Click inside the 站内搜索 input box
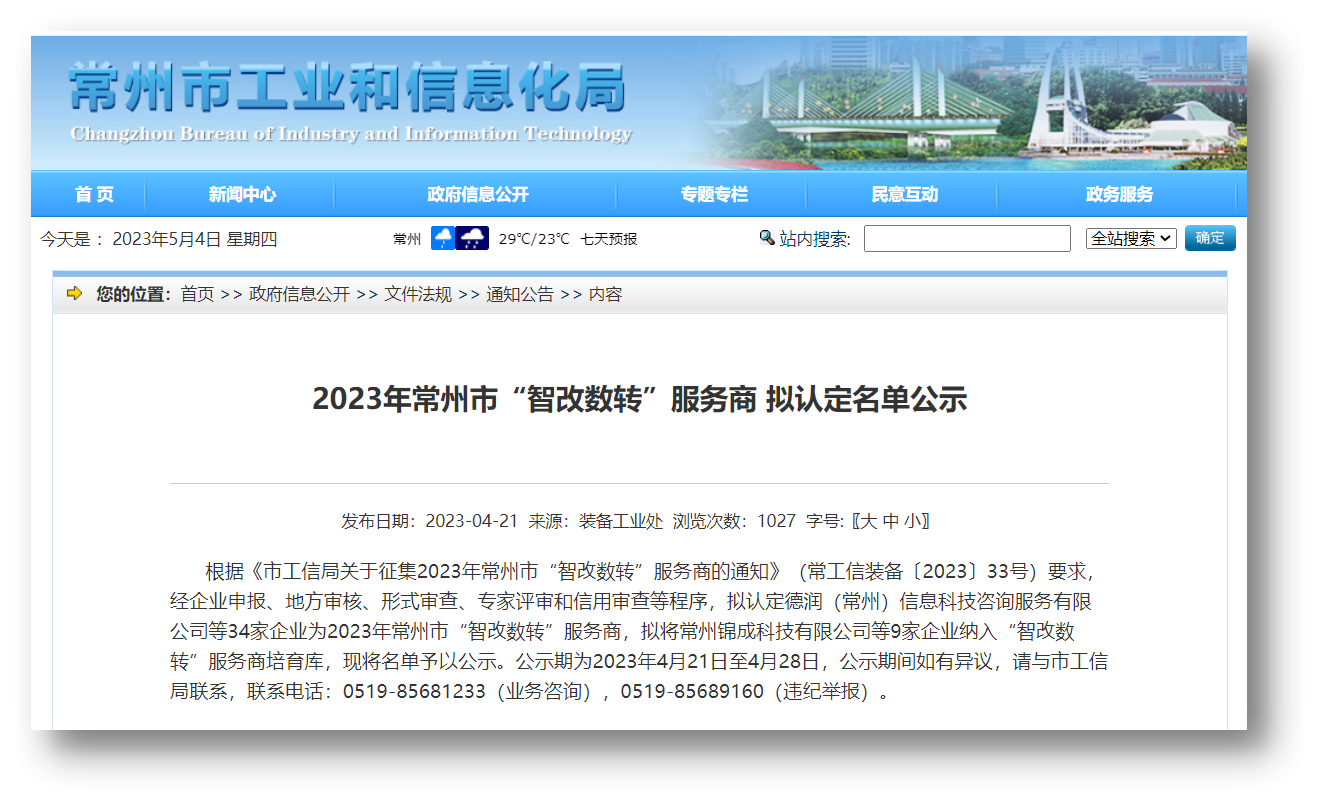 [x=966, y=238]
